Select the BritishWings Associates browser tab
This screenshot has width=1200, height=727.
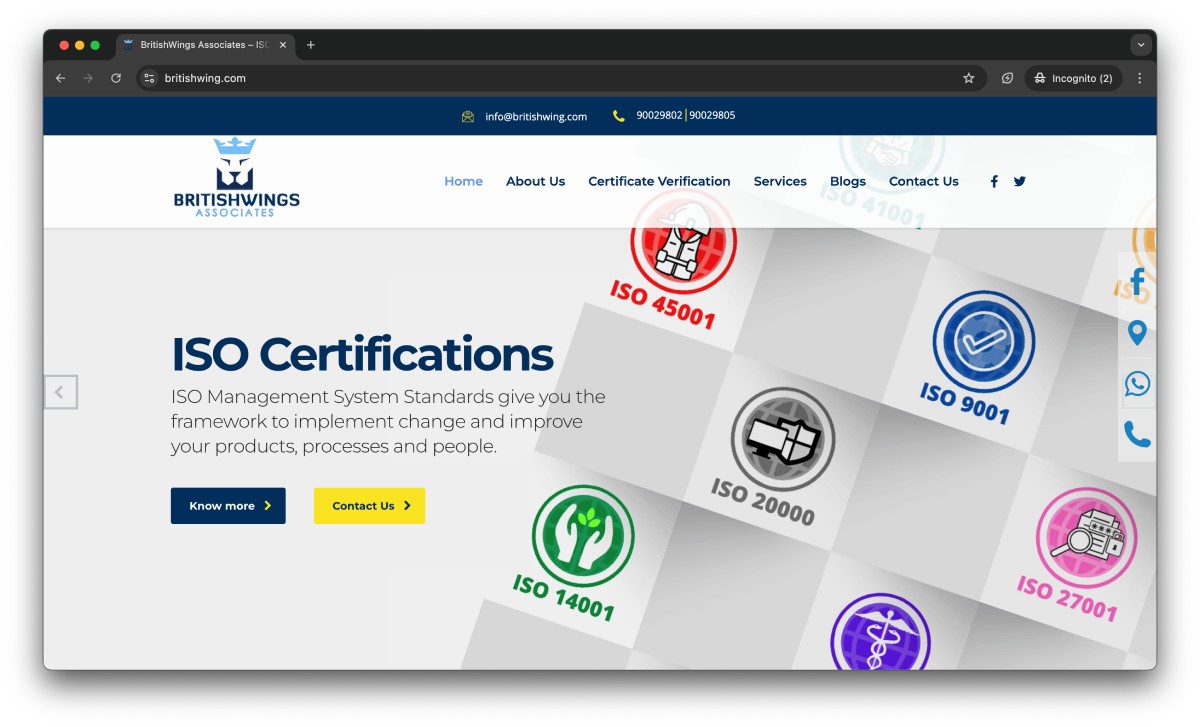pos(205,45)
